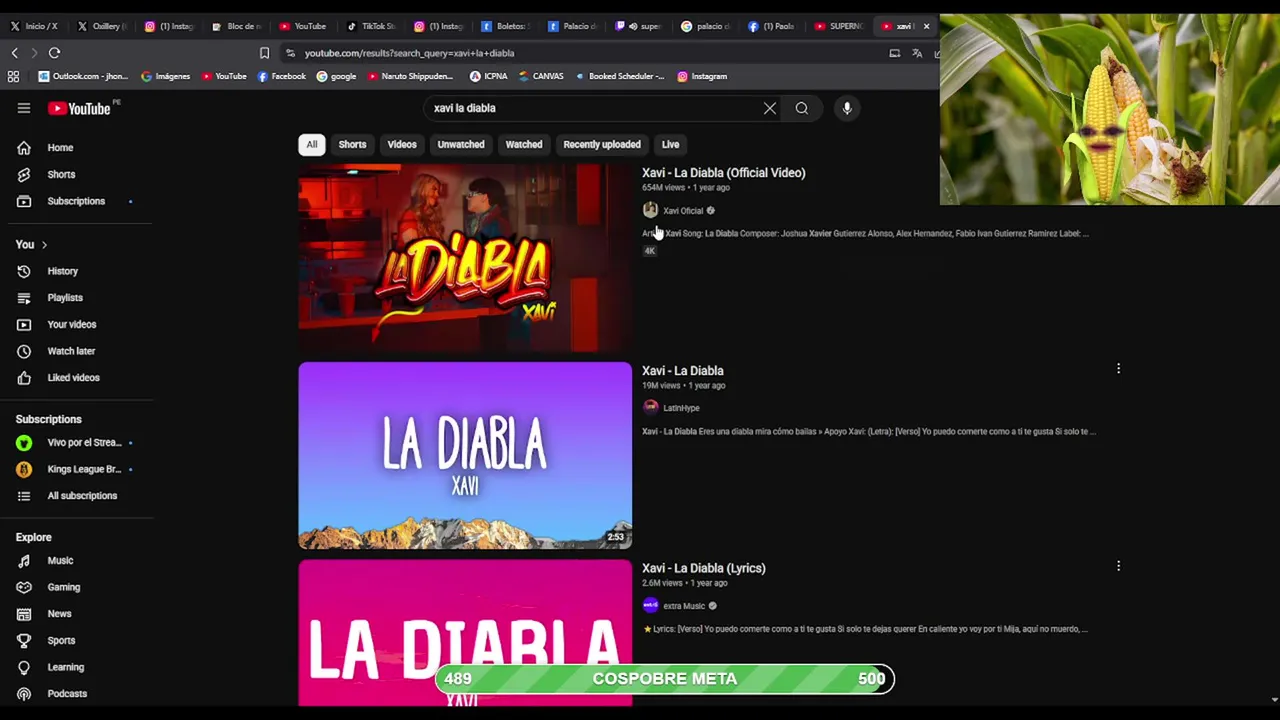Click the browser back arrow

14,53
